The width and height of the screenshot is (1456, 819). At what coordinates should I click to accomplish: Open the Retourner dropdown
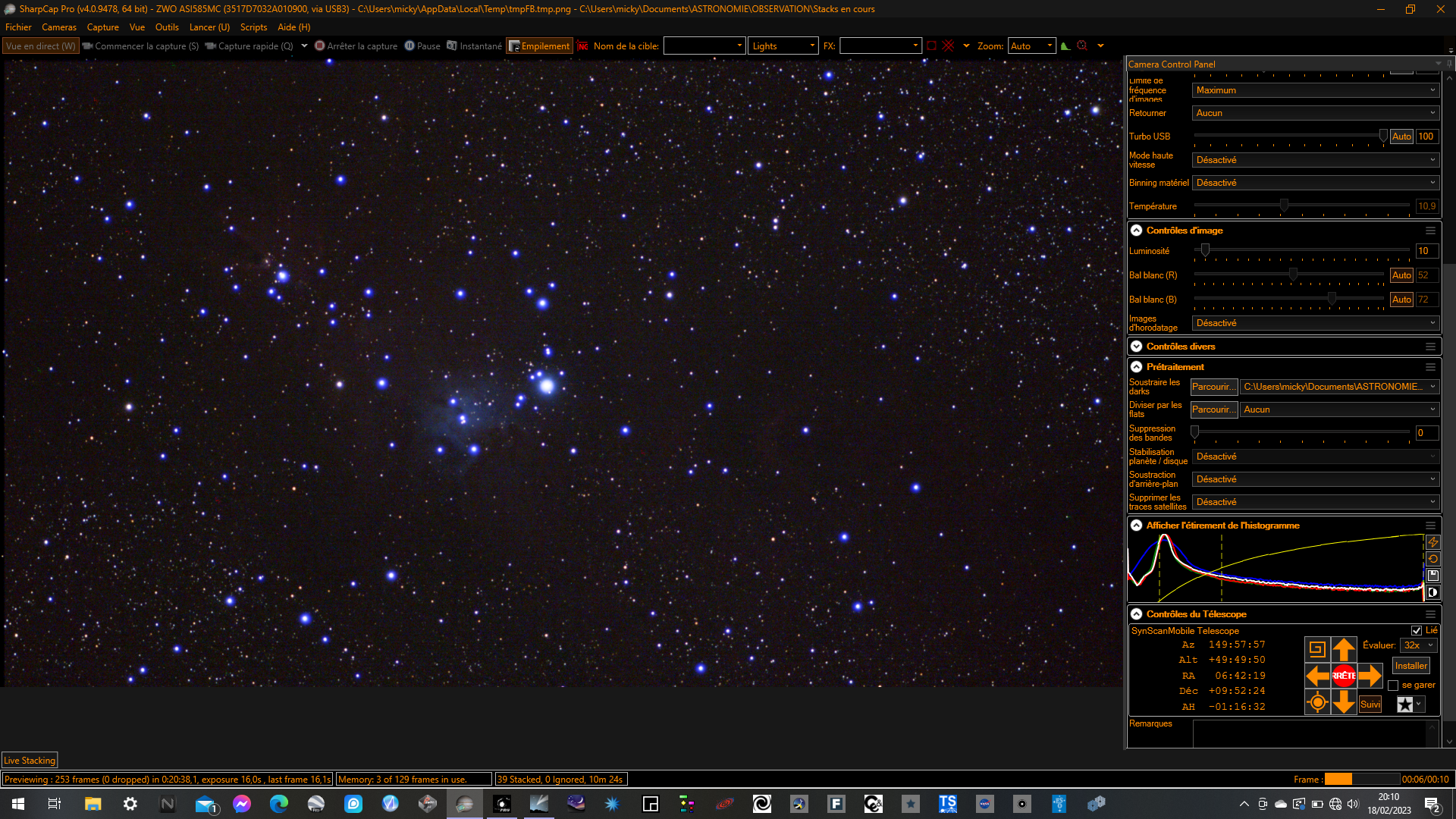click(1316, 113)
